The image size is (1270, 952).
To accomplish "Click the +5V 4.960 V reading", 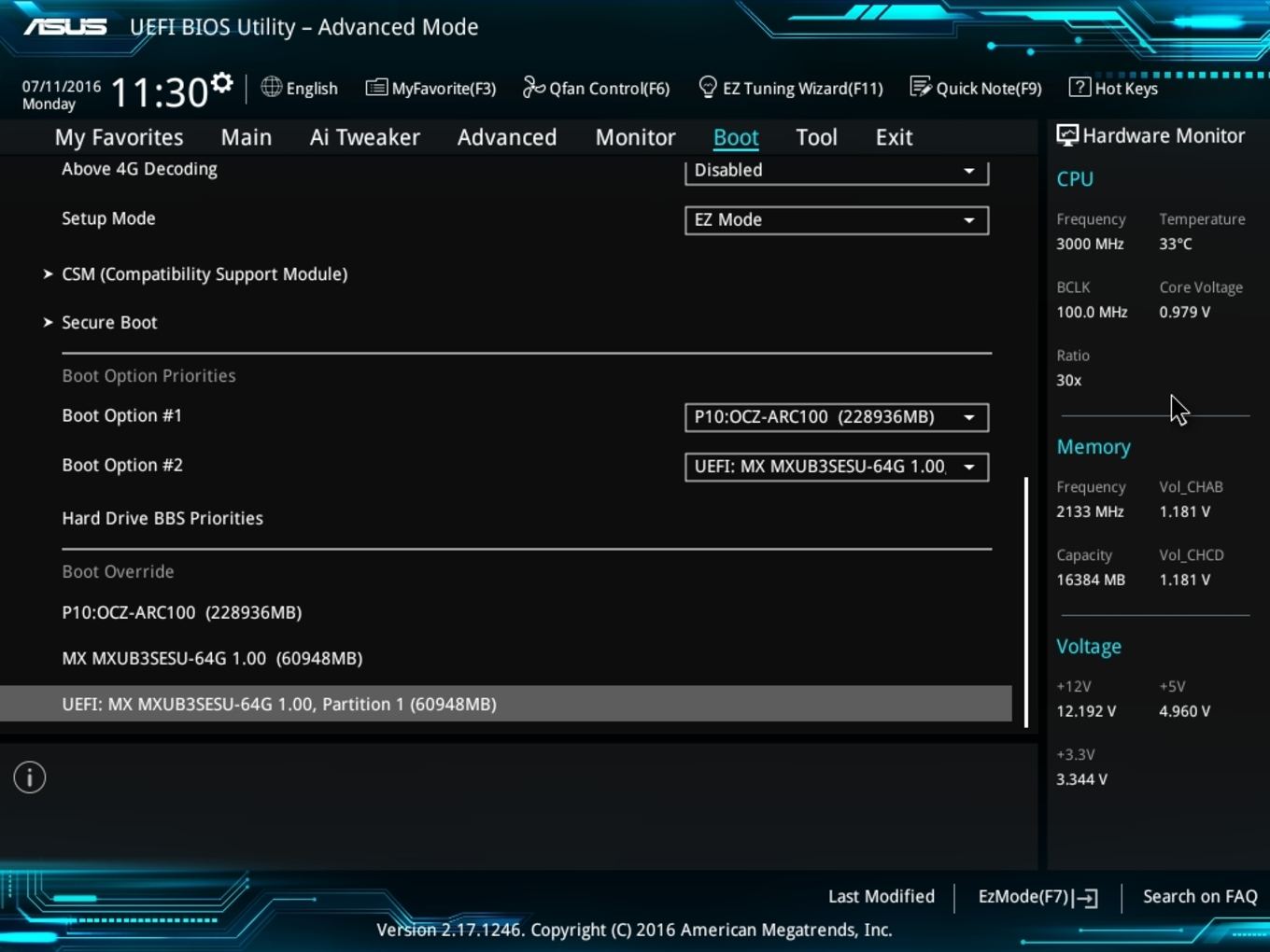I will (x=1184, y=711).
